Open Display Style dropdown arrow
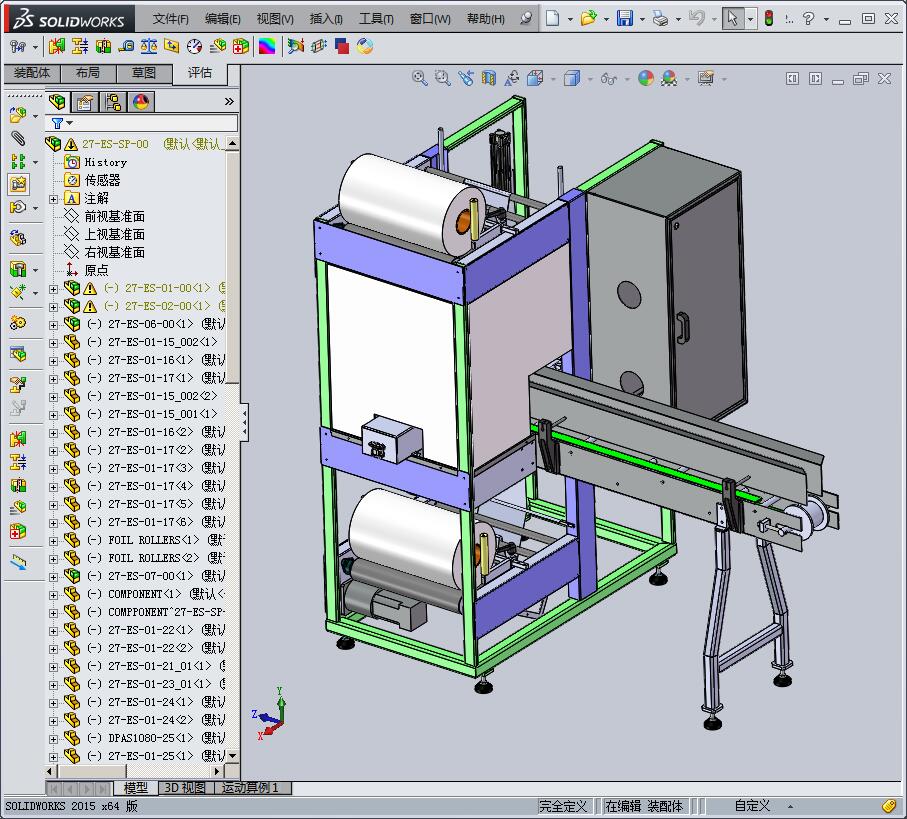 (590, 79)
